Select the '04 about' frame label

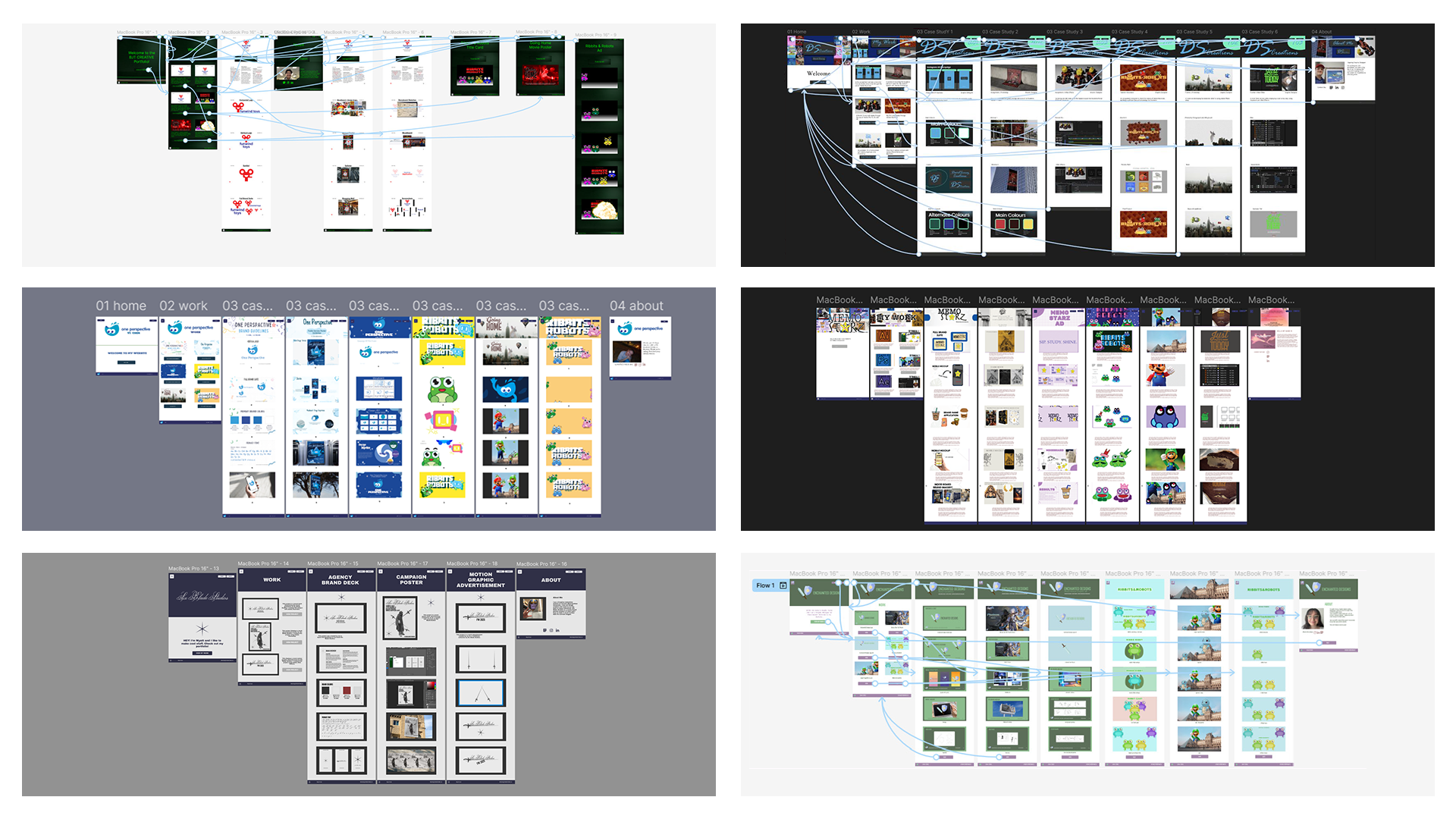pyautogui.click(x=636, y=306)
